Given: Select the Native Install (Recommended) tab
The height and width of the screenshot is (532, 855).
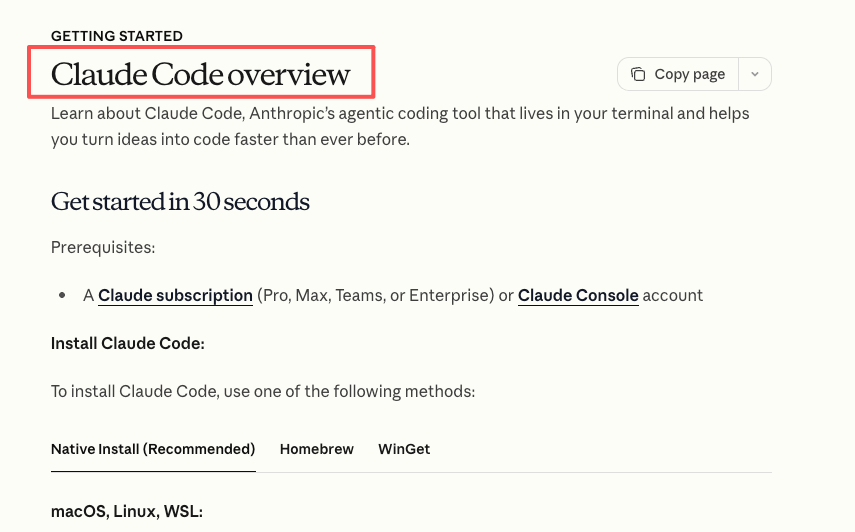Looking at the screenshot, I should tap(153, 449).
